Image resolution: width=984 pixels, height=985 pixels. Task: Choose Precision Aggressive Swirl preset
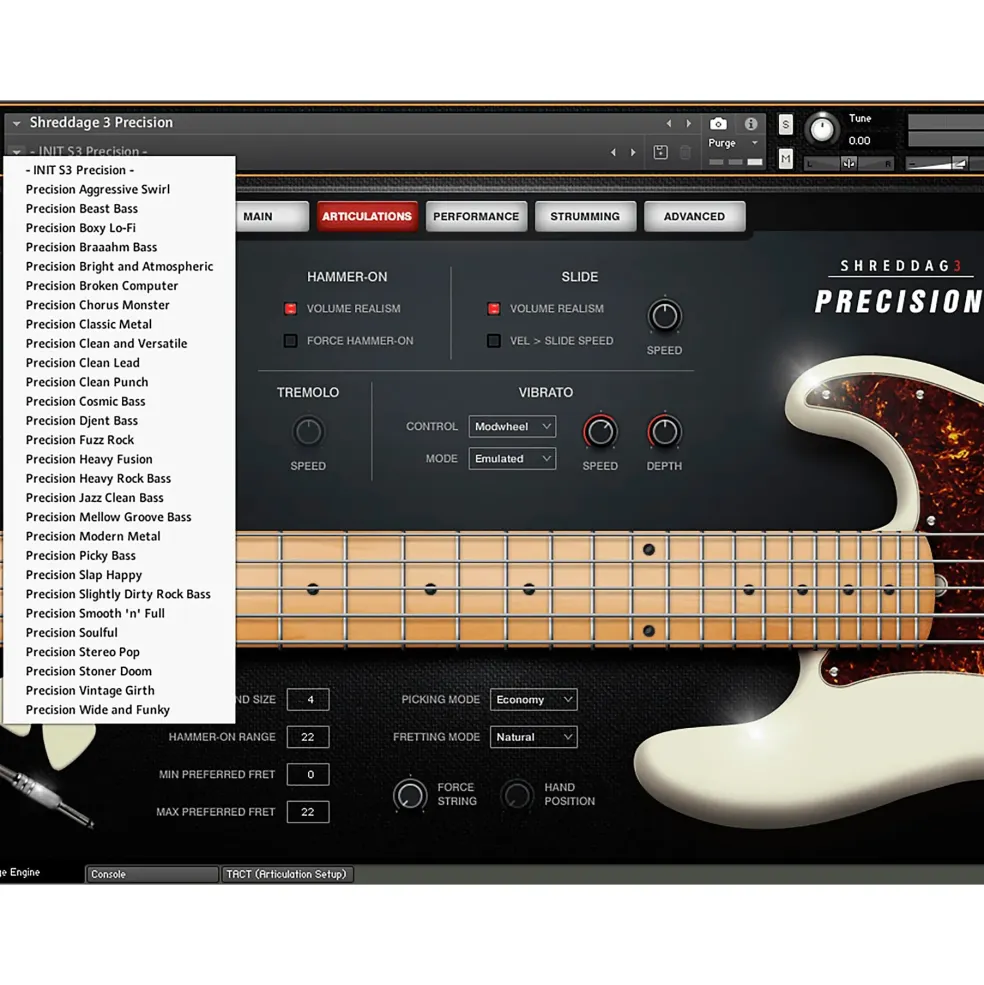coord(119,189)
